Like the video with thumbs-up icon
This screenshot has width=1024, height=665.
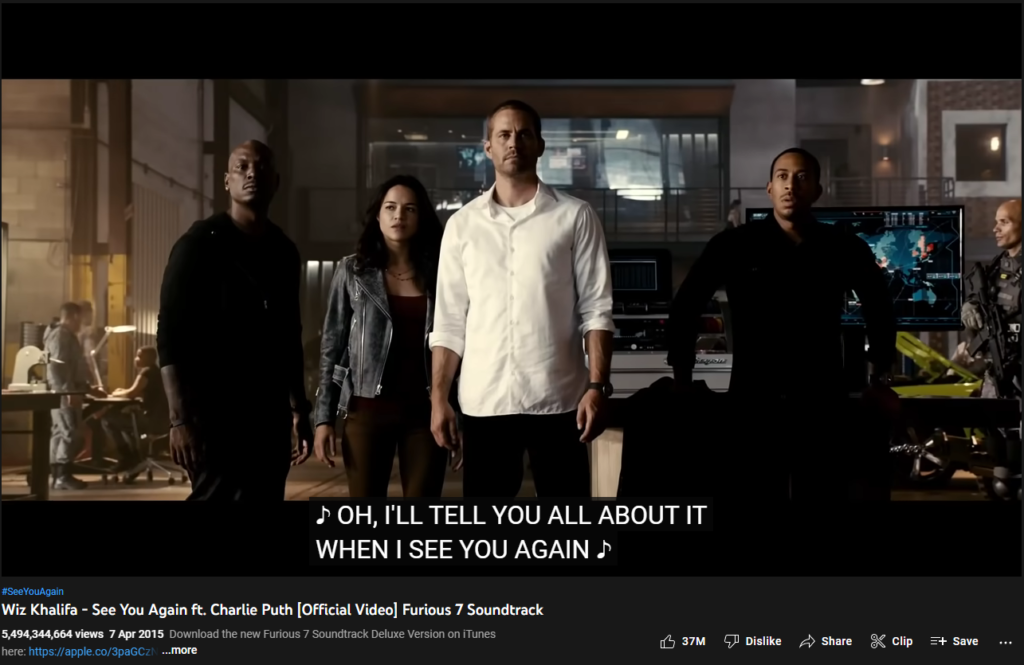pyautogui.click(x=667, y=641)
